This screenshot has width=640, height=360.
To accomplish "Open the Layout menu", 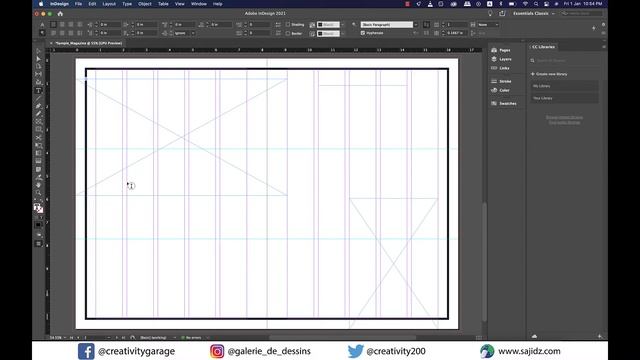I will (109, 4).
